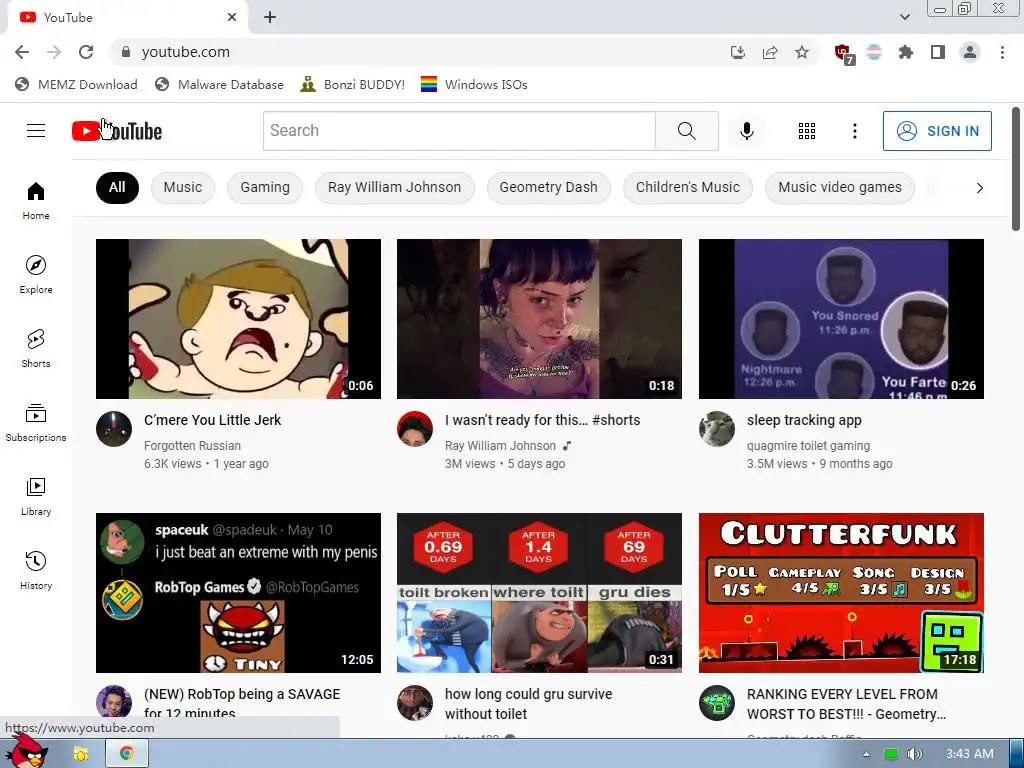
Task: Select the Children's Music chip
Action: coord(688,188)
